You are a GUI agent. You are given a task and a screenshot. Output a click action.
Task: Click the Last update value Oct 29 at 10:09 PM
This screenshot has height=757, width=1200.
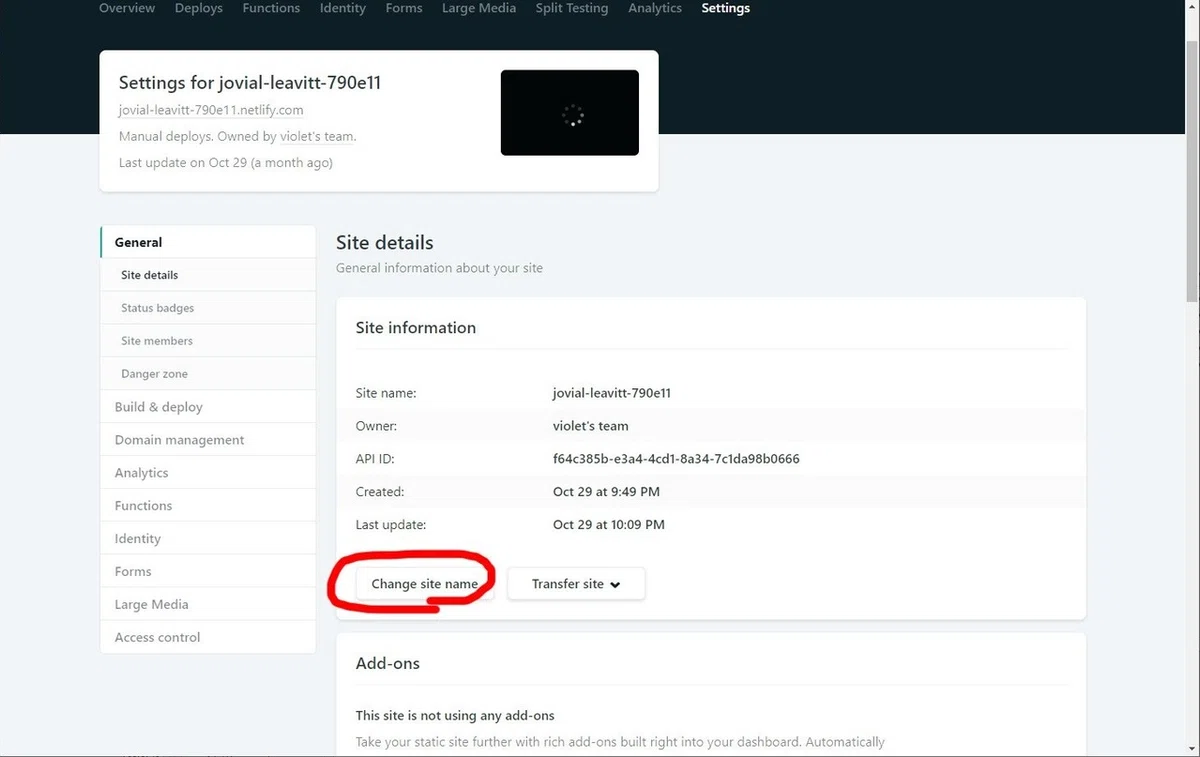pos(609,525)
